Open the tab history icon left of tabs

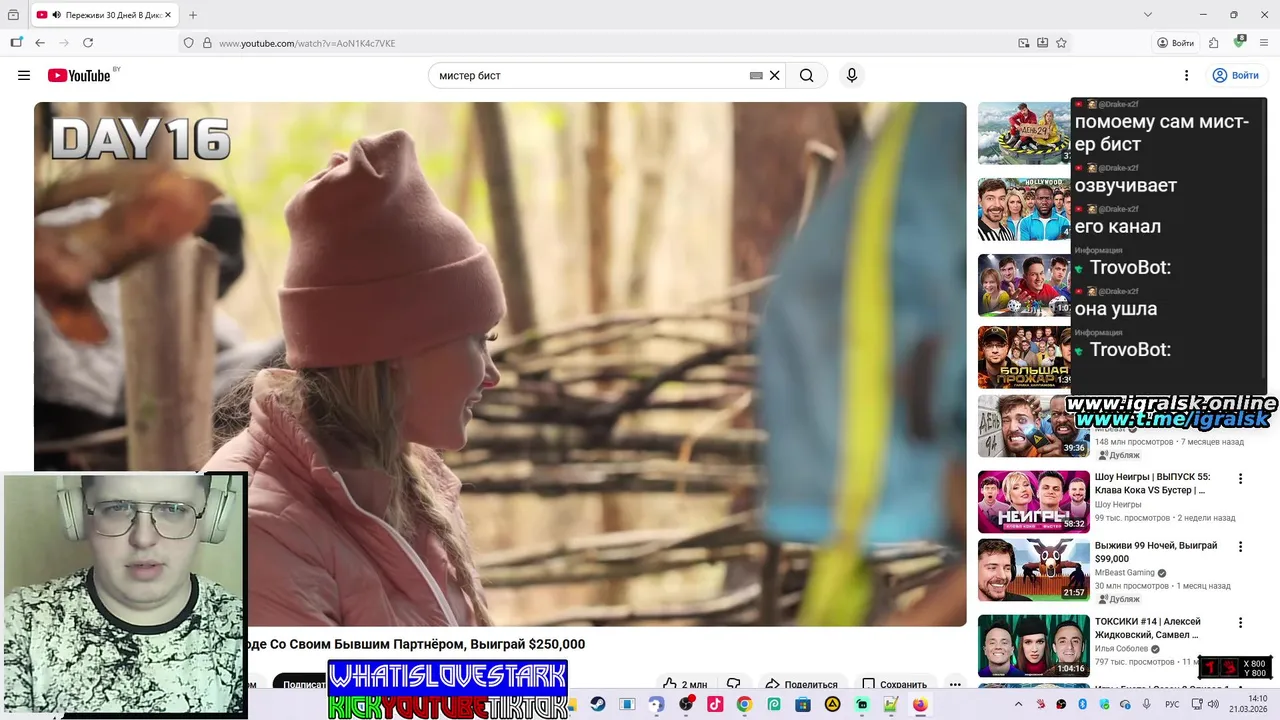tap(13, 15)
